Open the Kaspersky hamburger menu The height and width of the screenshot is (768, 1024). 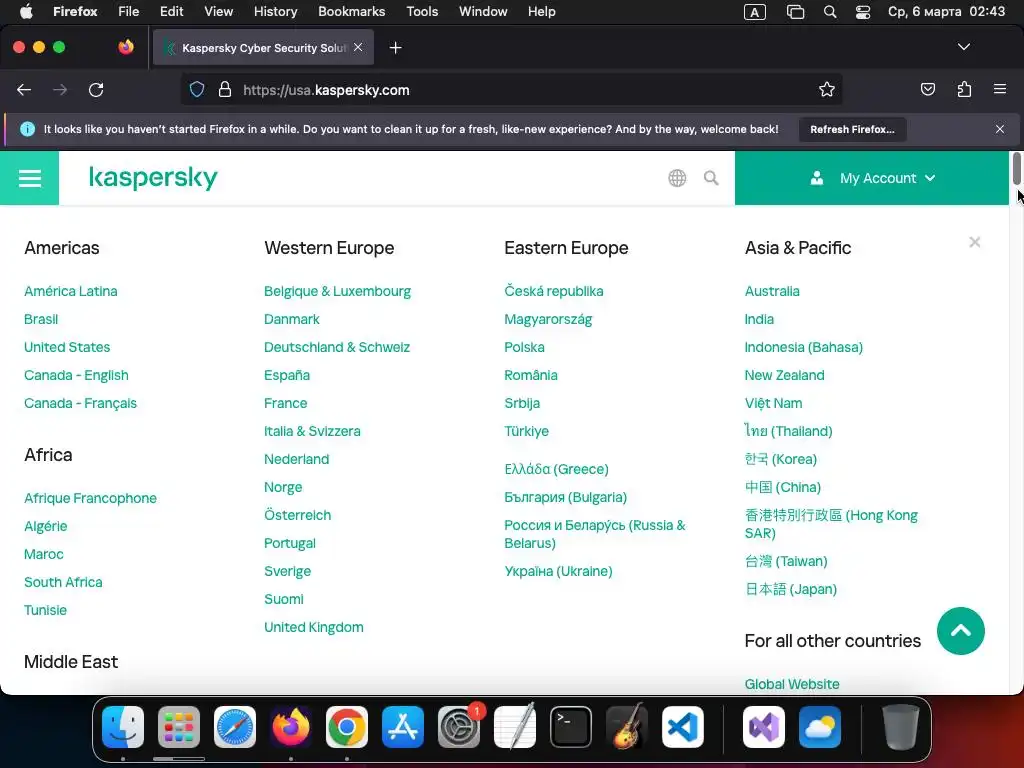pyautogui.click(x=29, y=178)
